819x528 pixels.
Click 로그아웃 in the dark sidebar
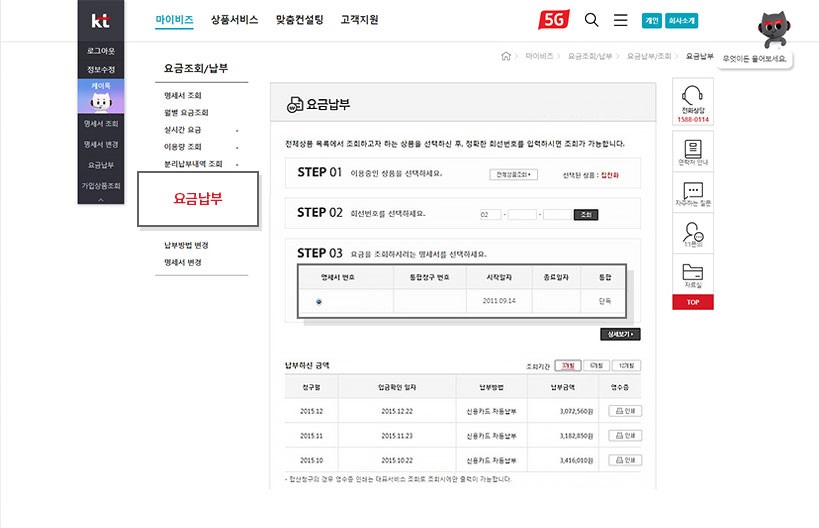[101, 51]
